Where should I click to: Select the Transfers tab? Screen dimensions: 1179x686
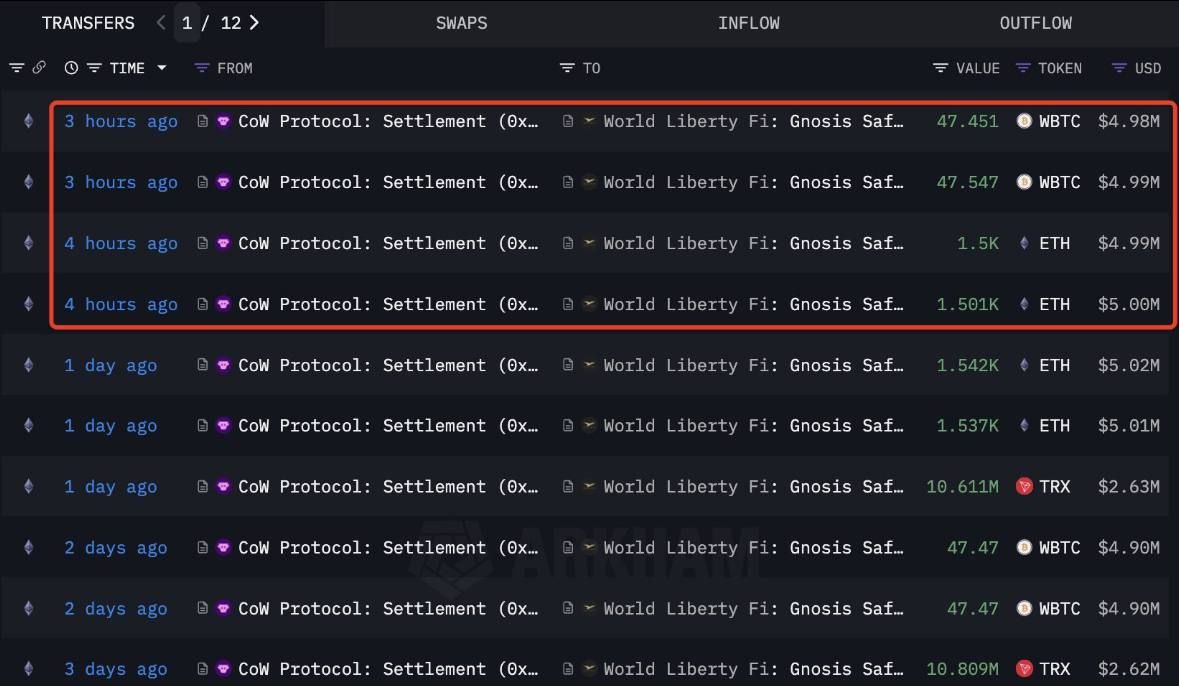[88, 23]
